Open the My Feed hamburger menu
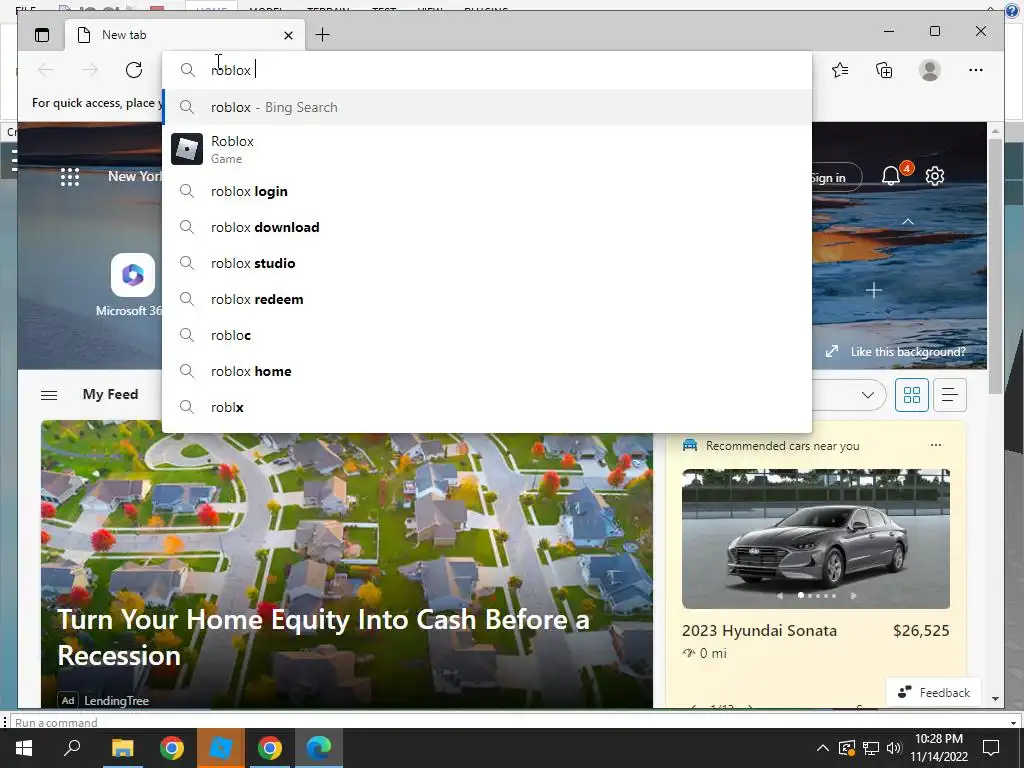Screen dimensions: 1024x768 49,395
